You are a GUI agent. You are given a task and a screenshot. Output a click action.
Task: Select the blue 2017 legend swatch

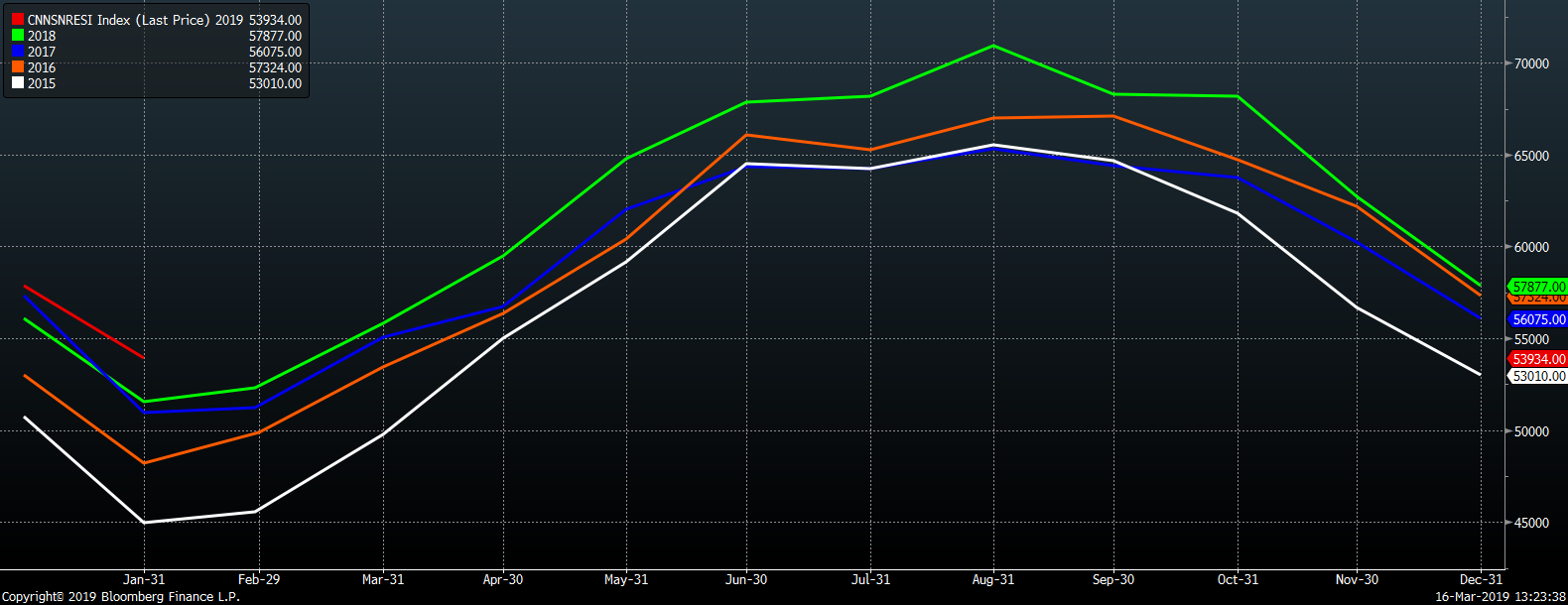coord(18,52)
